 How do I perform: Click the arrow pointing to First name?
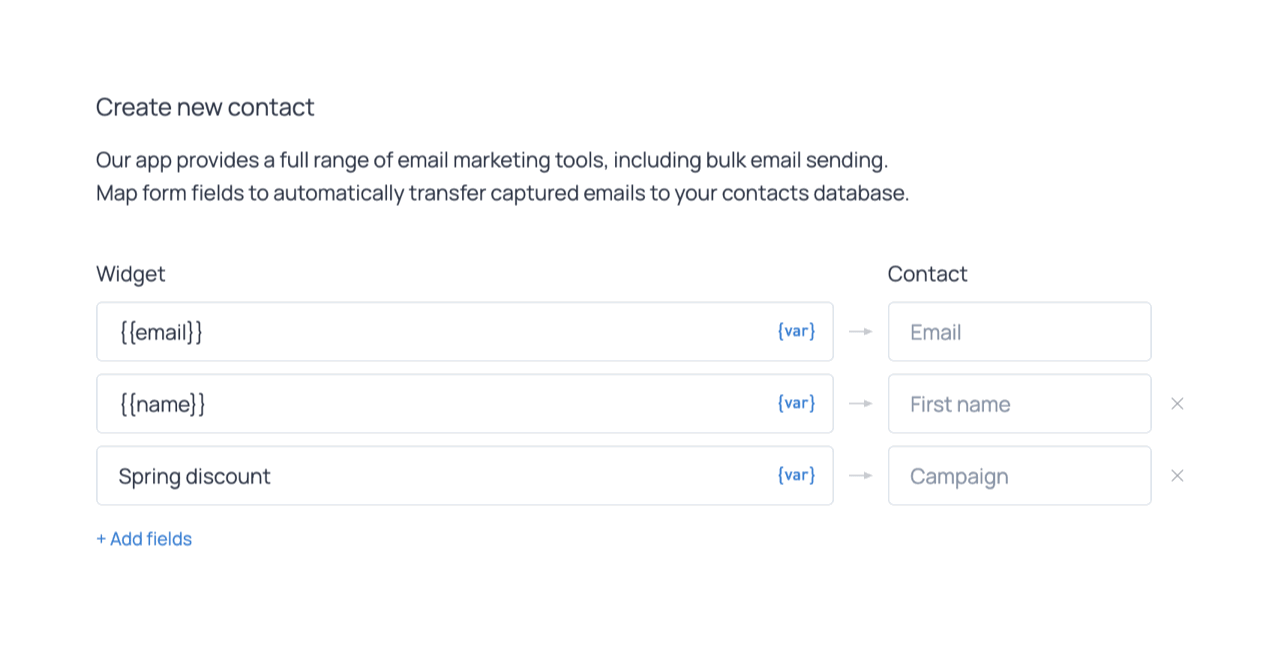click(860, 403)
